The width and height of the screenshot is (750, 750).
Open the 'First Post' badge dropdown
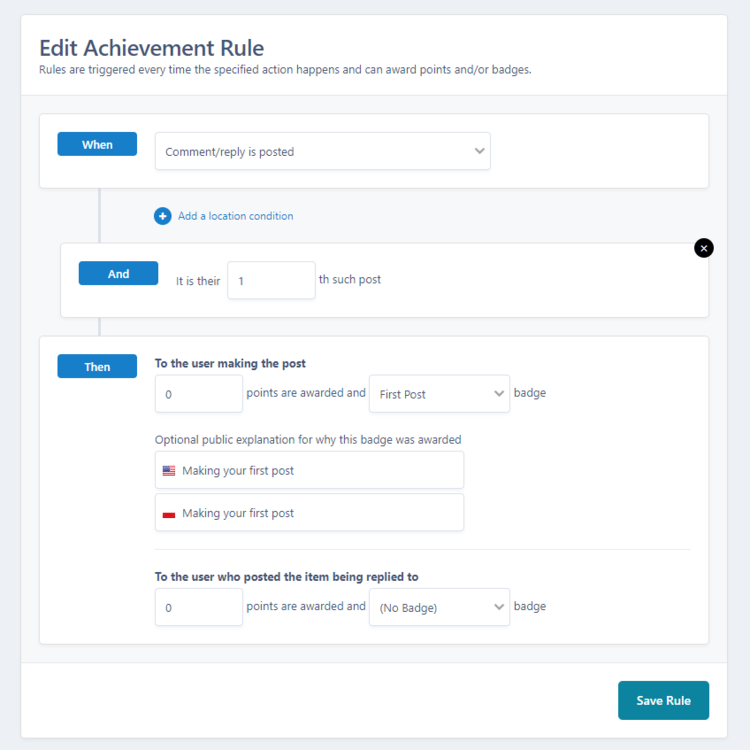point(439,394)
